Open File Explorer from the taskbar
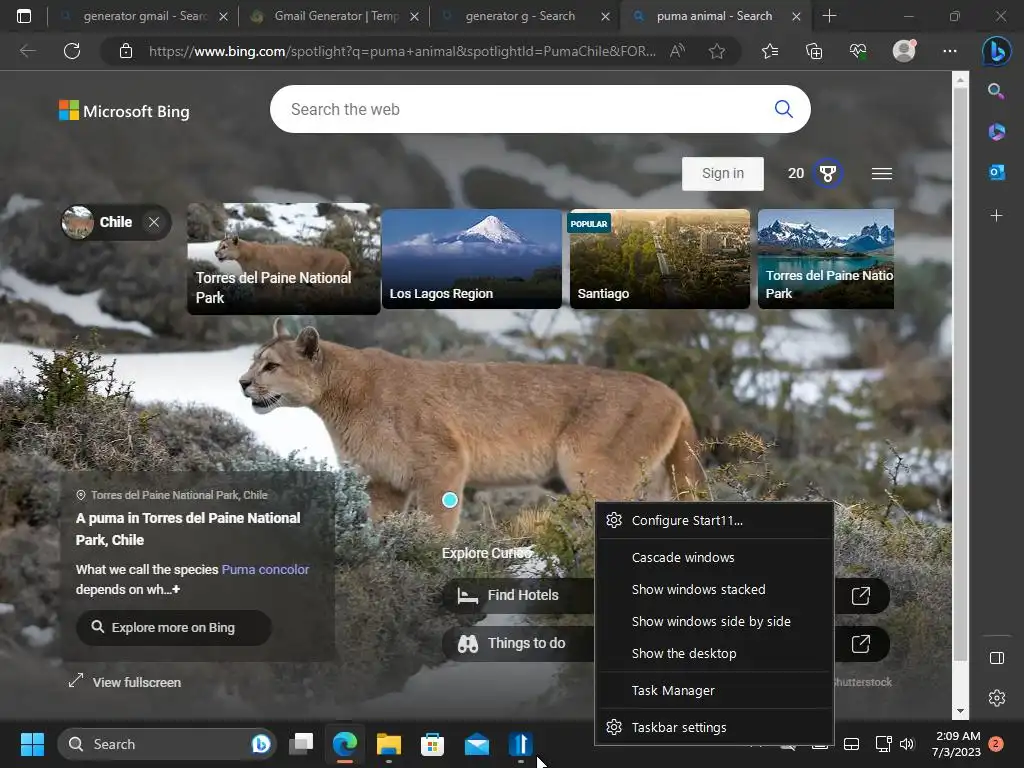Screen dimensions: 1024x768 click(x=389, y=744)
